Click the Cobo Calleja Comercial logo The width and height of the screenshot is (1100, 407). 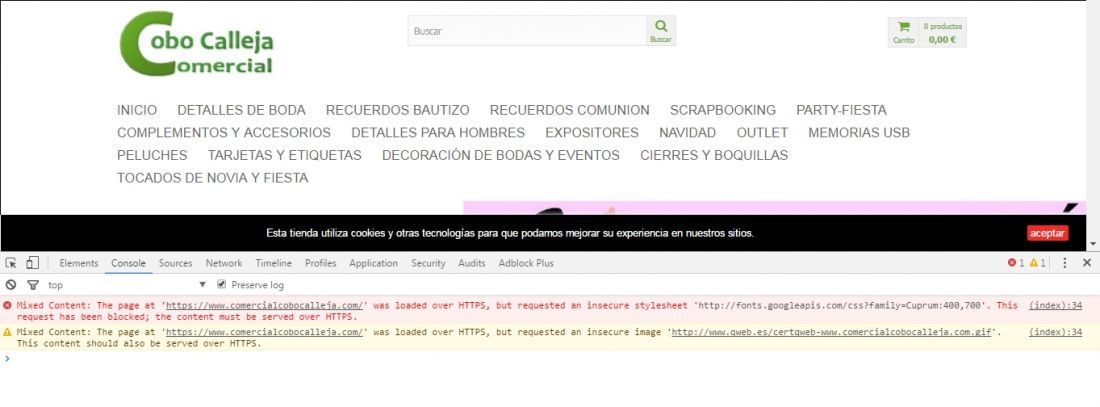point(196,44)
